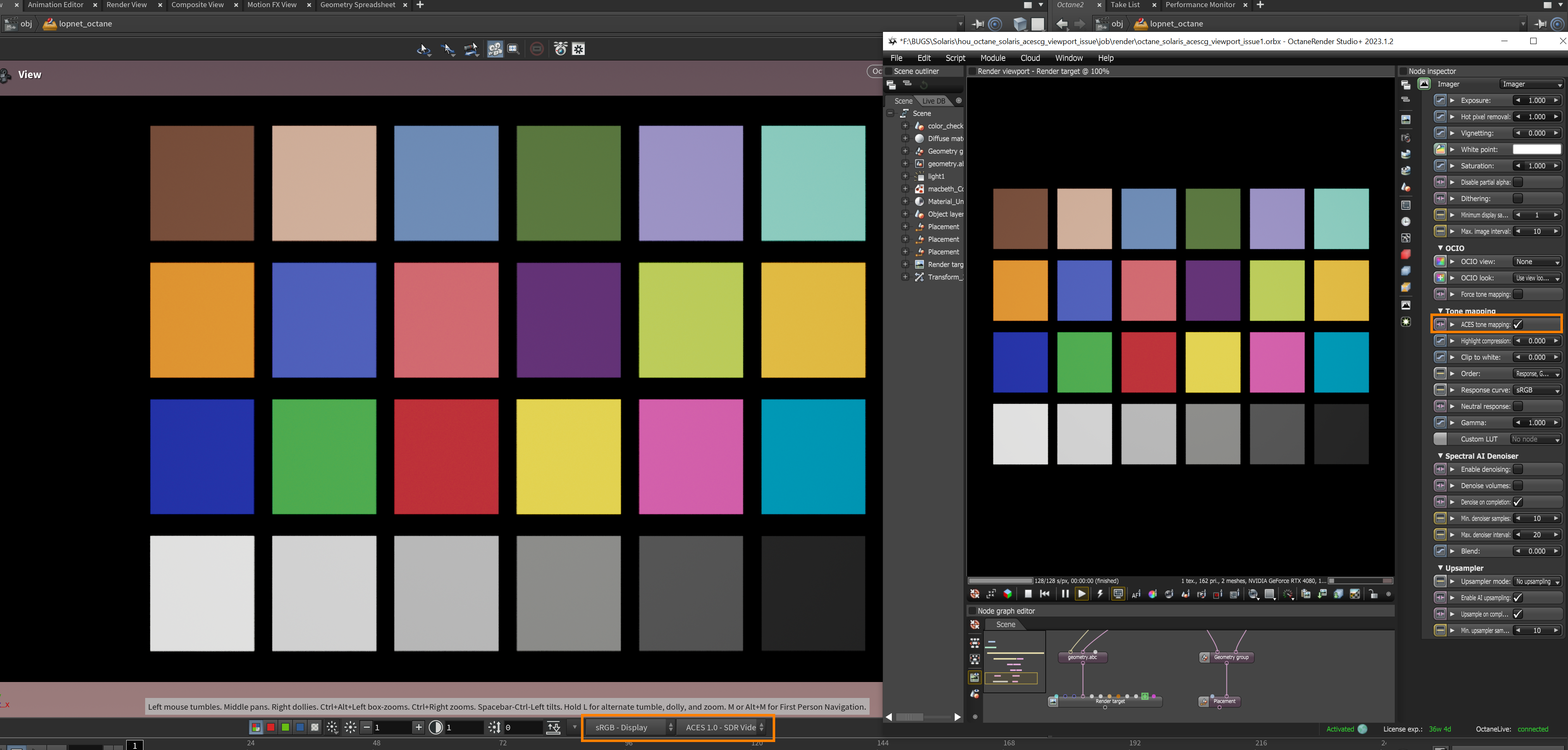
Task: Uncheck Denoise on completion
Action: [1518, 502]
